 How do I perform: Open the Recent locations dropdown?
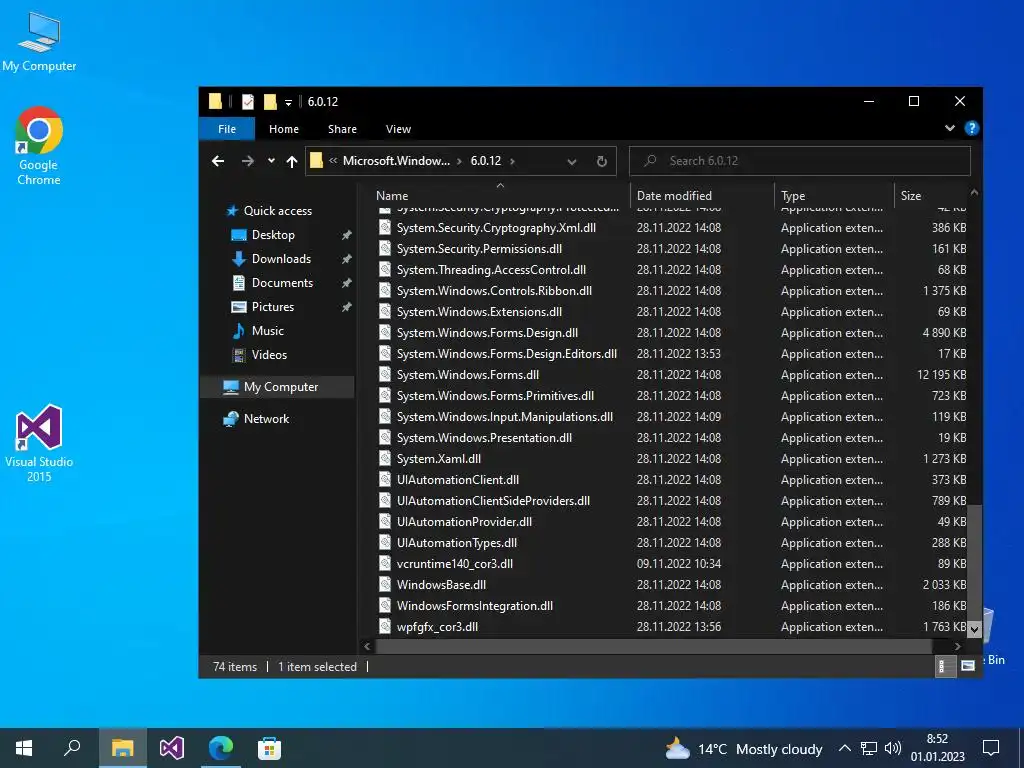coord(271,161)
